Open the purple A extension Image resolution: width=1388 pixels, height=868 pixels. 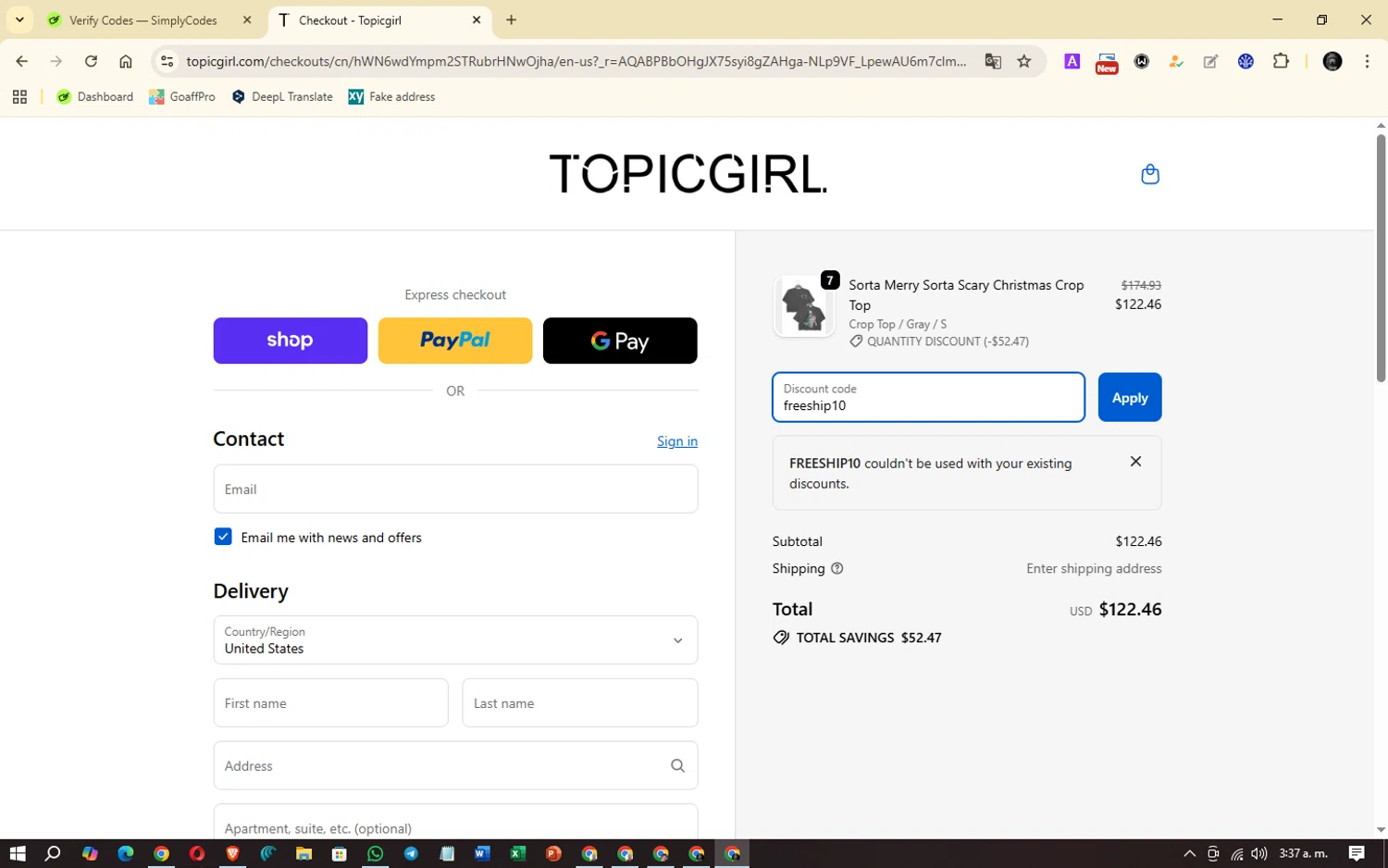pos(1072,61)
